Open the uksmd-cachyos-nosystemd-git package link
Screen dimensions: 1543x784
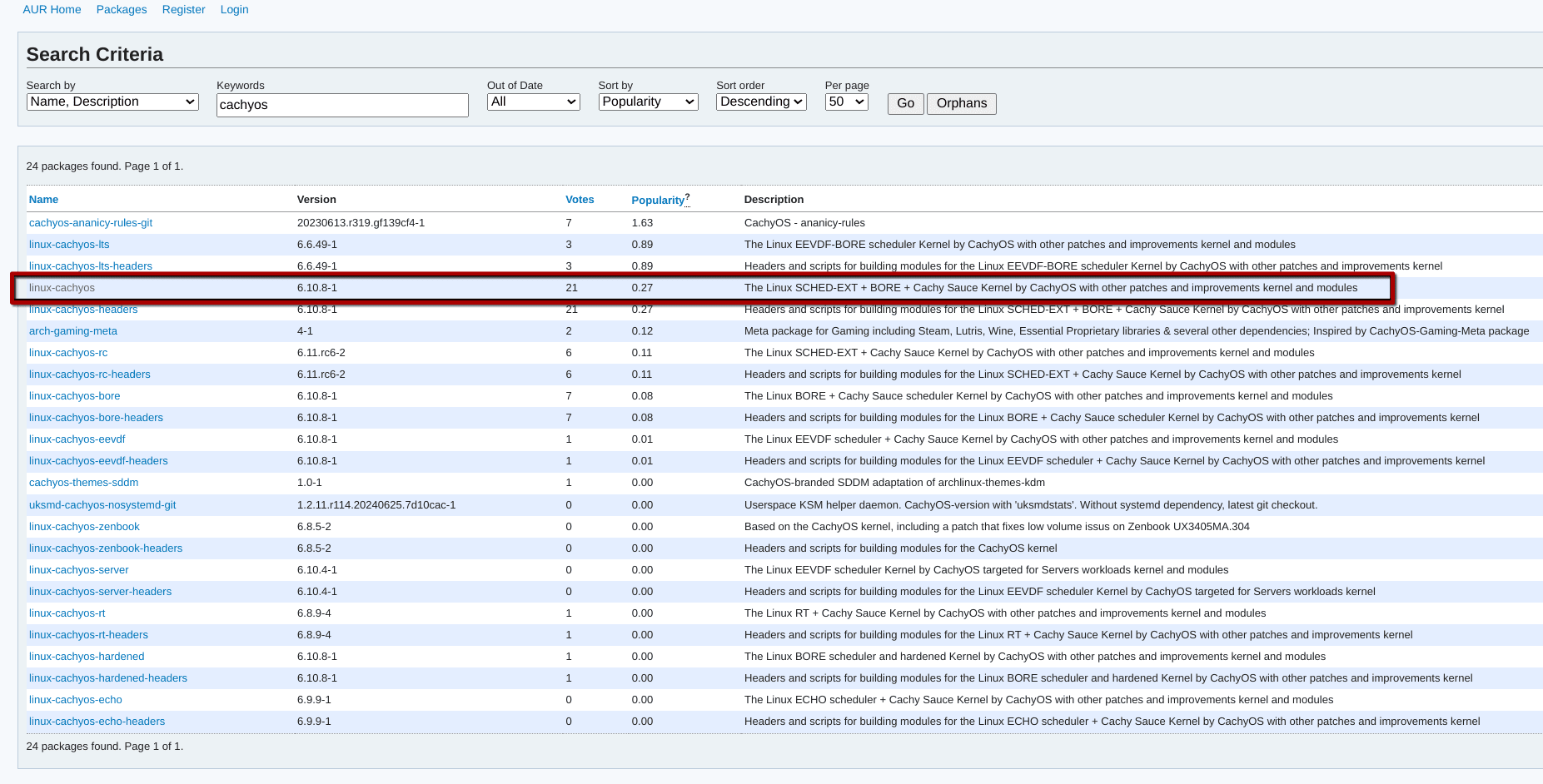(102, 505)
